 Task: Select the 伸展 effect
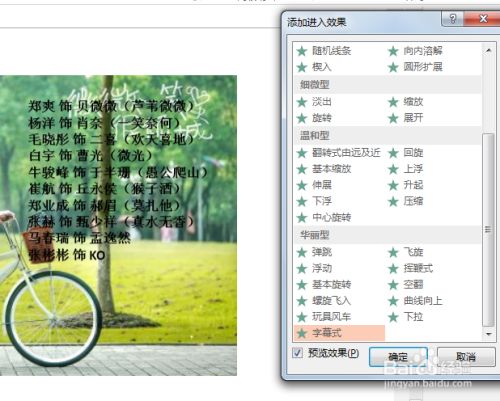point(314,185)
